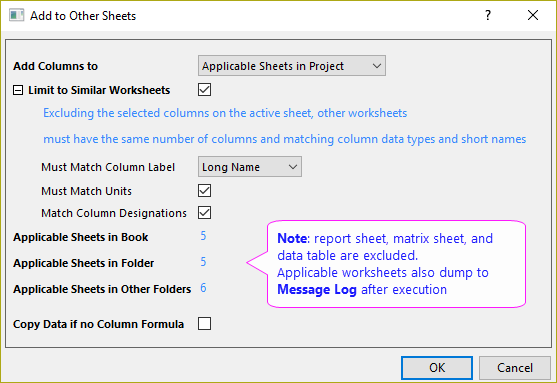
Task: Click the 'Excluding the selected columns' hint text
Action: [225, 113]
